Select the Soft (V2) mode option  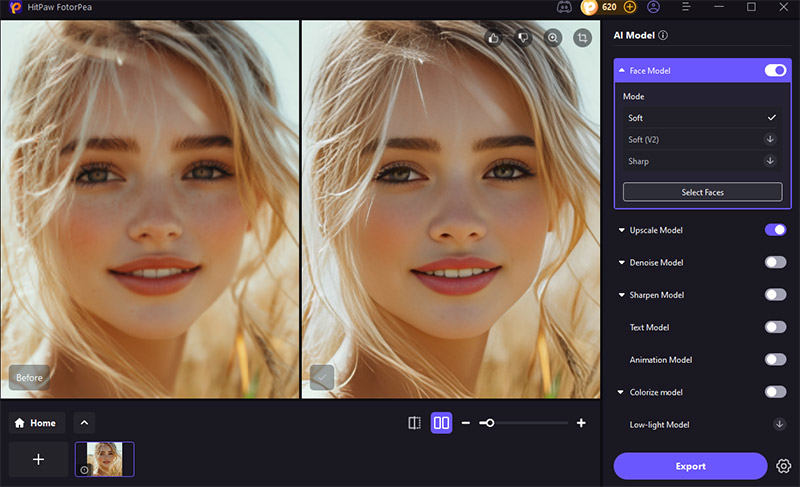(x=702, y=139)
